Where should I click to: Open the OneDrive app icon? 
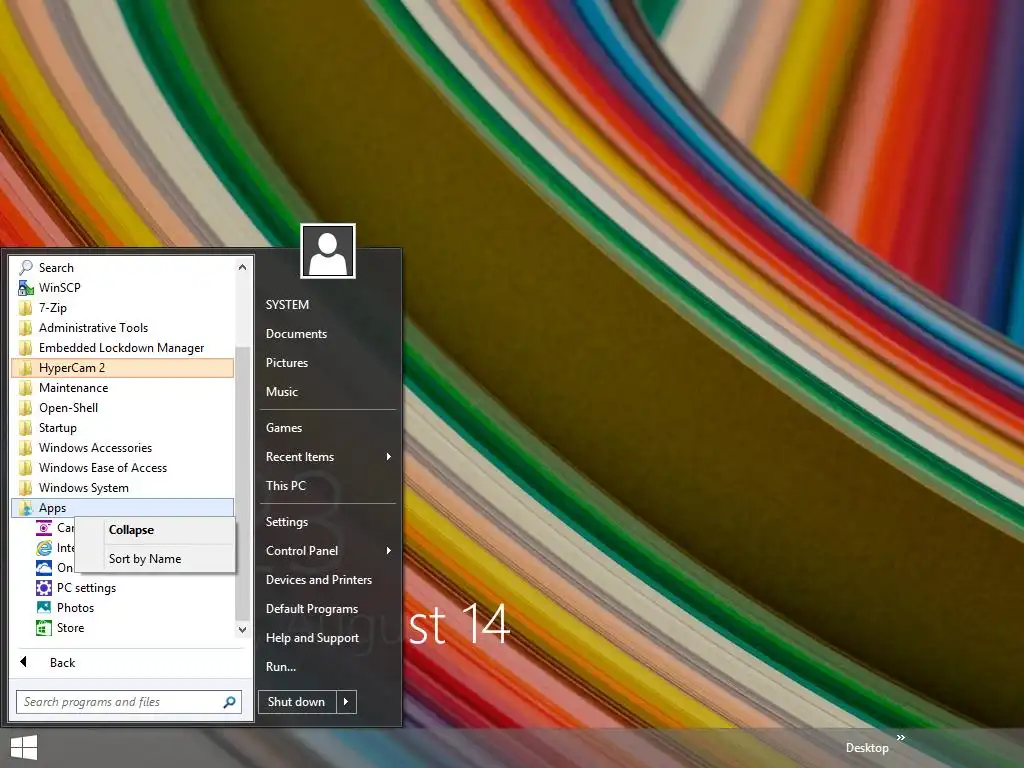click(x=44, y=568)
